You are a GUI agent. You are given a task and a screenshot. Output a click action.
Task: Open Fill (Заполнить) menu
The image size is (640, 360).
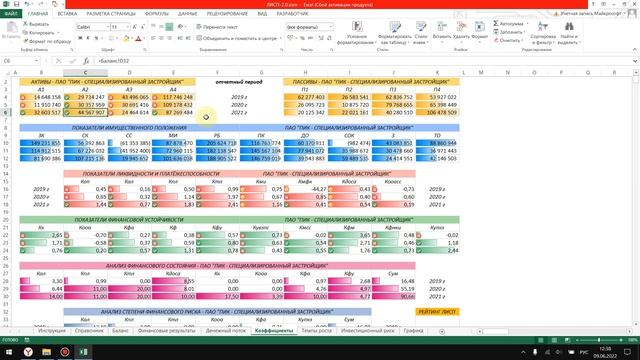(x=509, y=32)
